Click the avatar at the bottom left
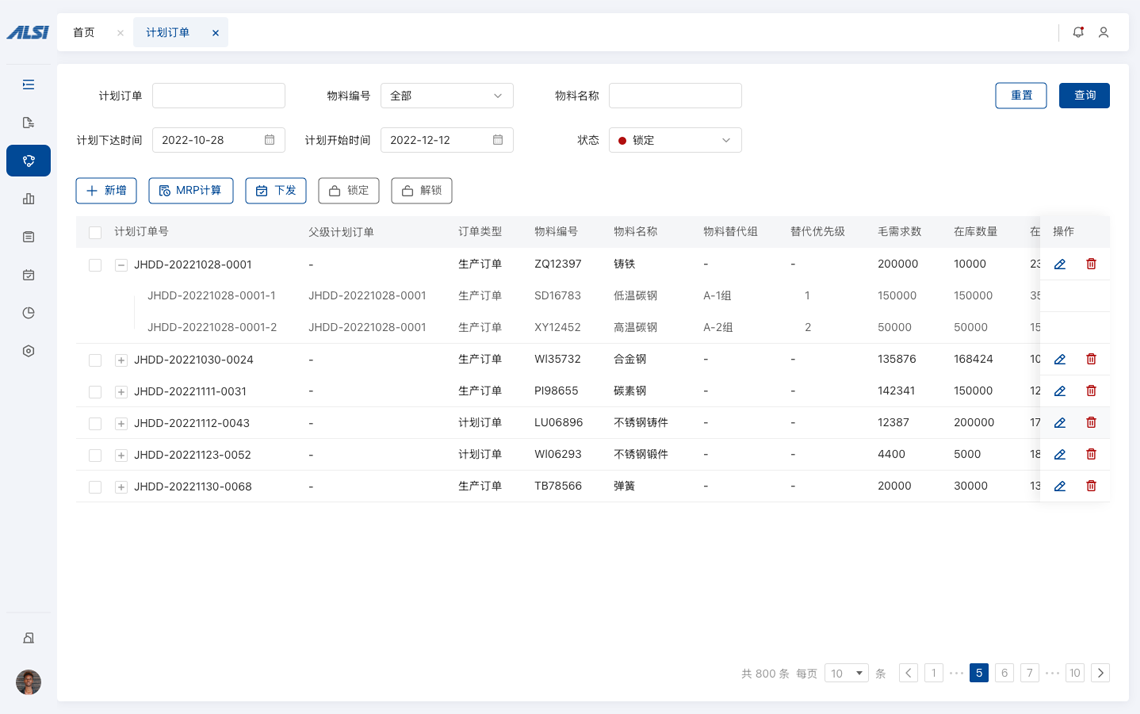The height and width of the screenshot is (714, 1140). point(28,683)
